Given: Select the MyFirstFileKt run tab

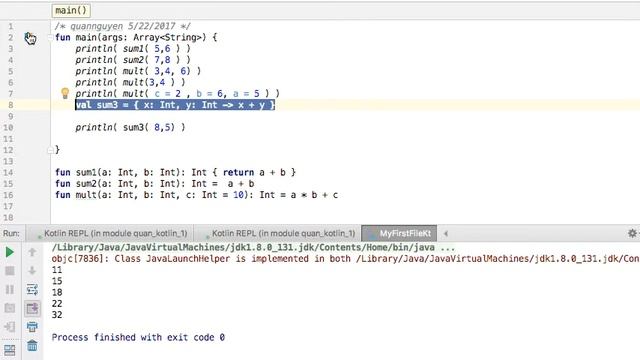Looking at the screenshot, I should tap(400, 233).
